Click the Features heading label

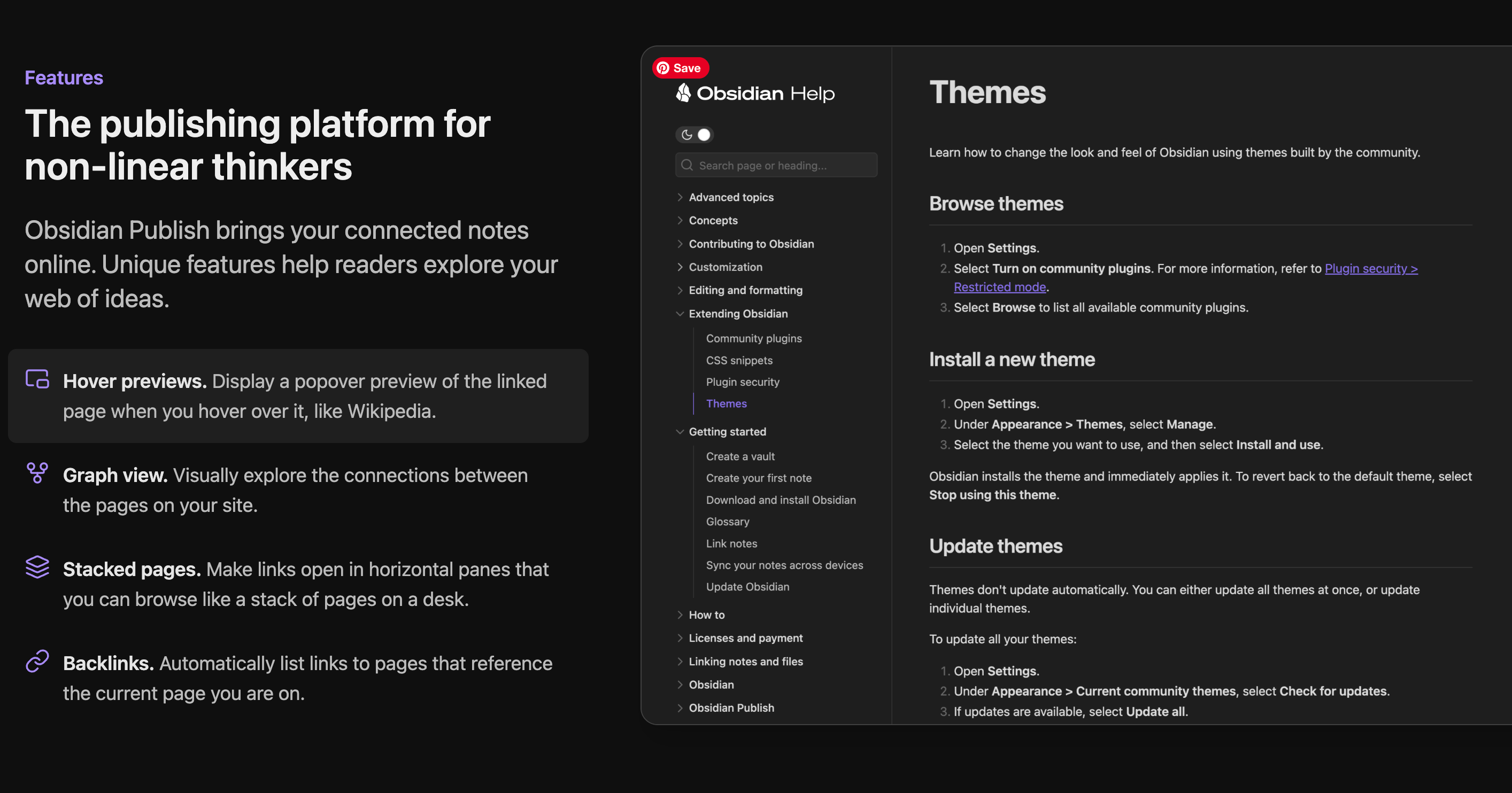[x=64, y=77]
